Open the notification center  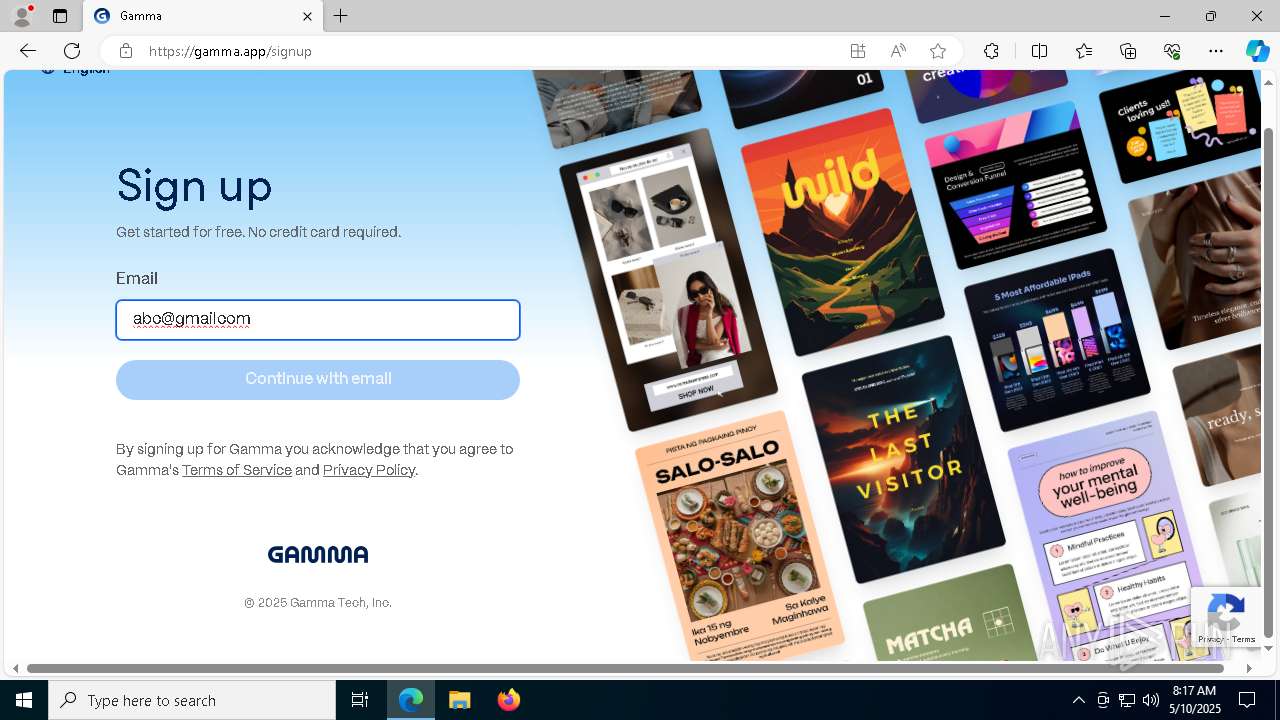click(1247, 700)
